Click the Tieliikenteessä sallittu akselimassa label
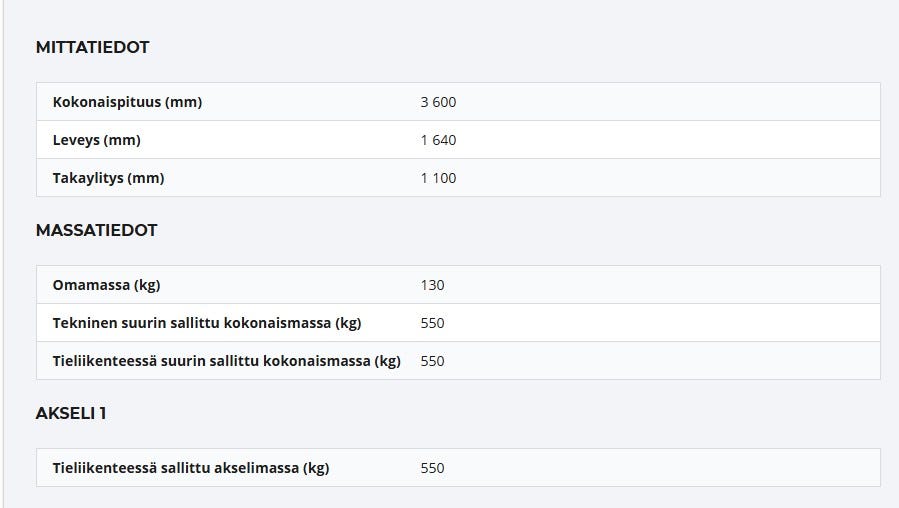The height and width of the screenshot is (508, 899). coord(190,468)
